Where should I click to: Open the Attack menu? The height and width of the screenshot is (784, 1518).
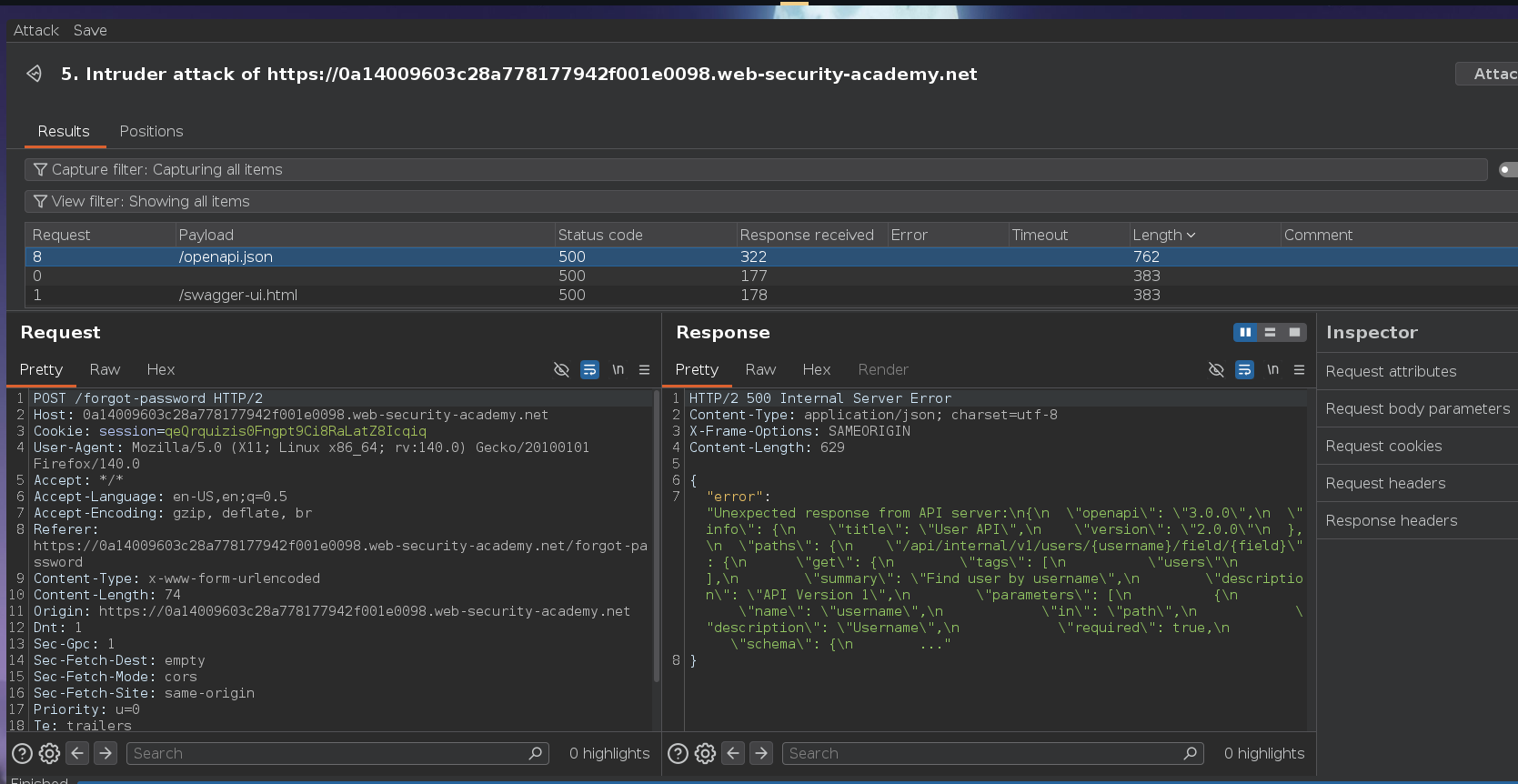(35, 30)
